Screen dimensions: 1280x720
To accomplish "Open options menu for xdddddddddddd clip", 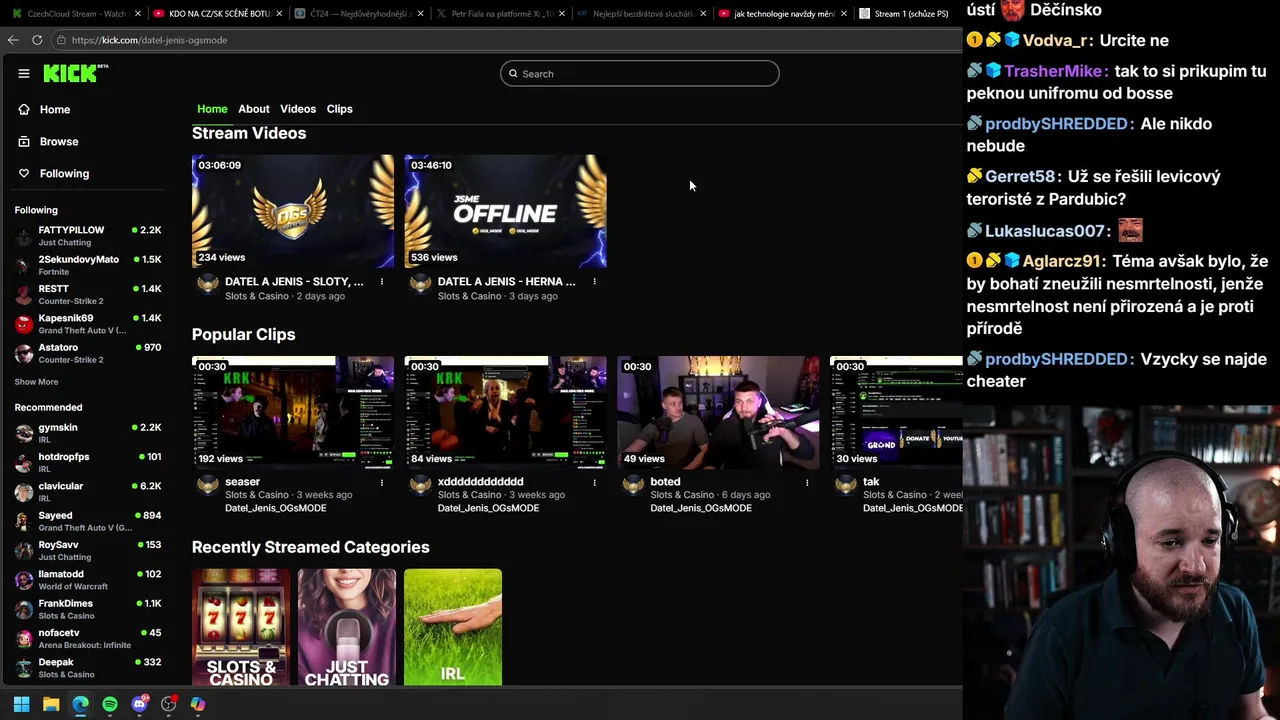I will coord(594,482).
